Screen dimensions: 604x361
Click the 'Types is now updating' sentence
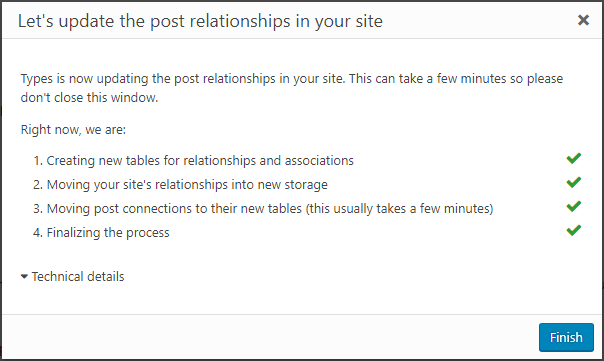coord(183,79)
